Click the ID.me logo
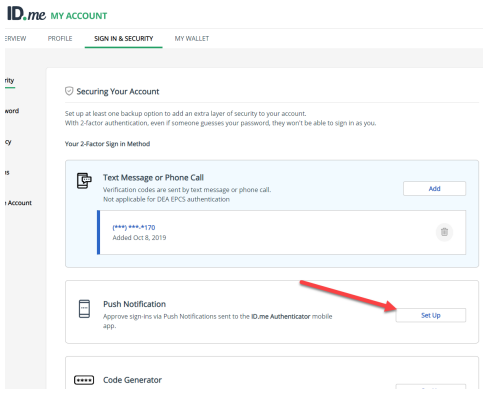The image size is (488, 397). [x=26, y=14]
